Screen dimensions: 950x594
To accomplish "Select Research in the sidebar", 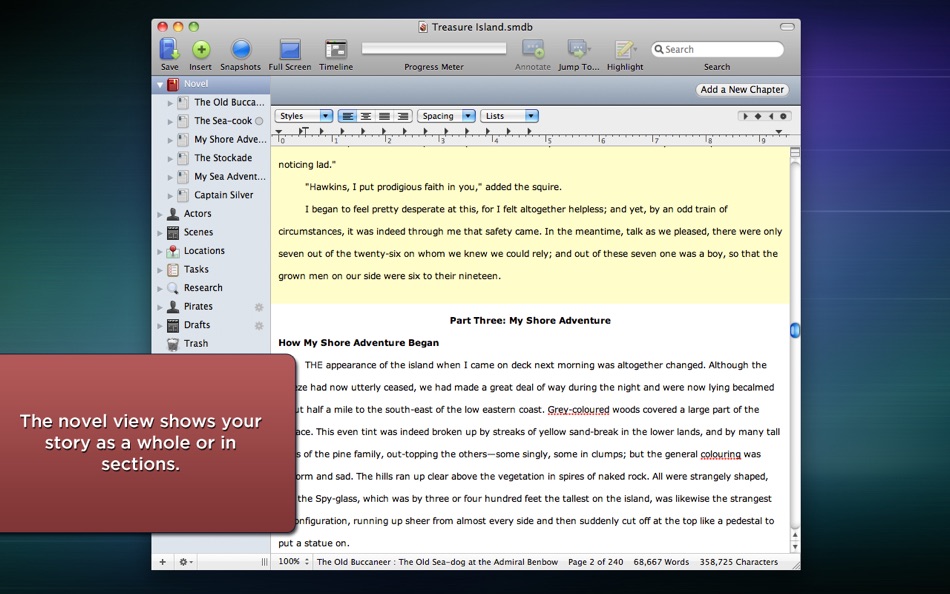I will point(203,288).
